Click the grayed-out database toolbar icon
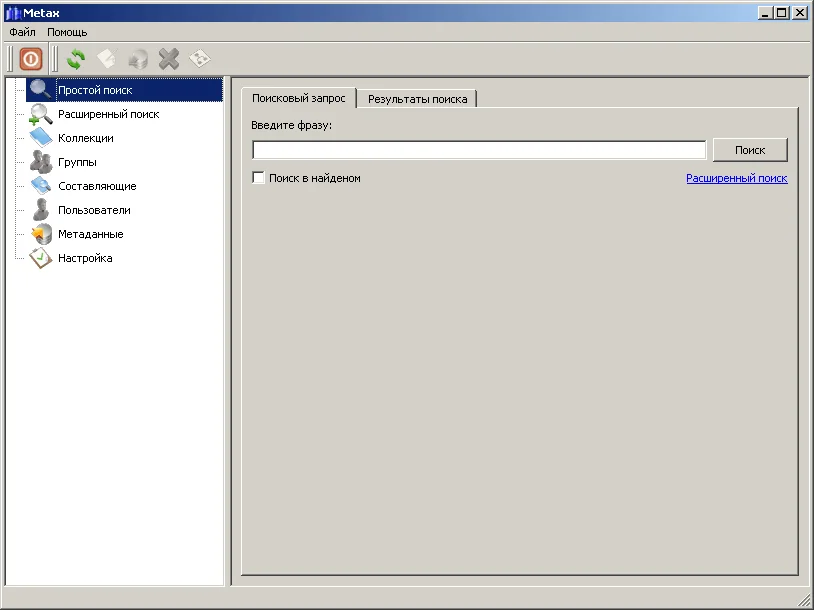Screen dimensions: 814x610 tap(138, 59)
